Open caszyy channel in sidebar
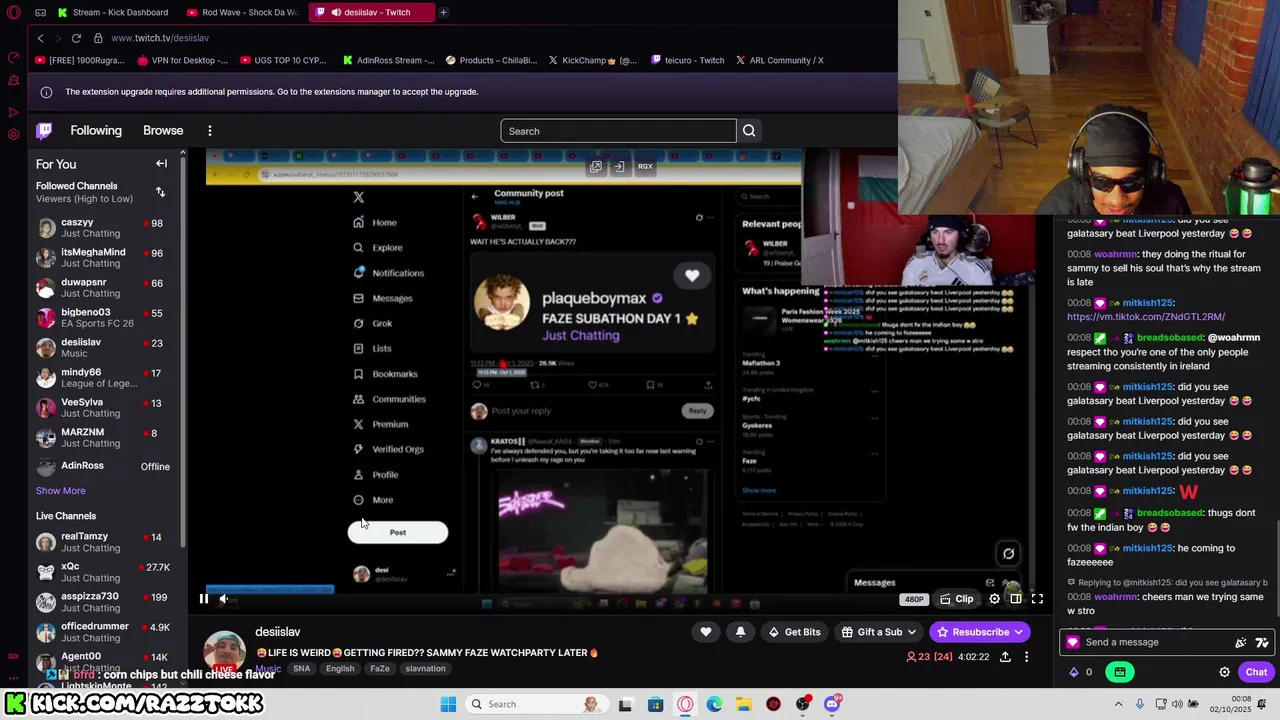1280x720 pixels. tap(103, 227)
